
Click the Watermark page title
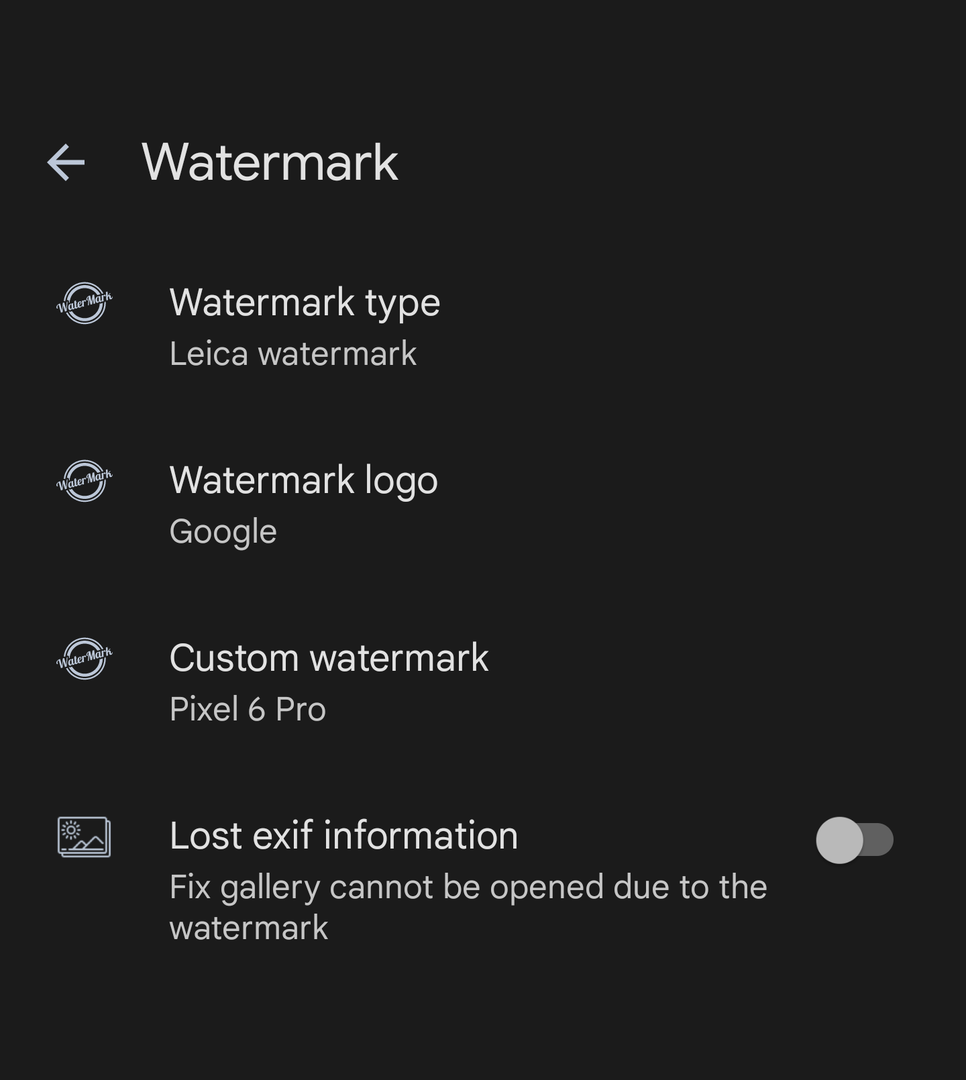[270, 162]
